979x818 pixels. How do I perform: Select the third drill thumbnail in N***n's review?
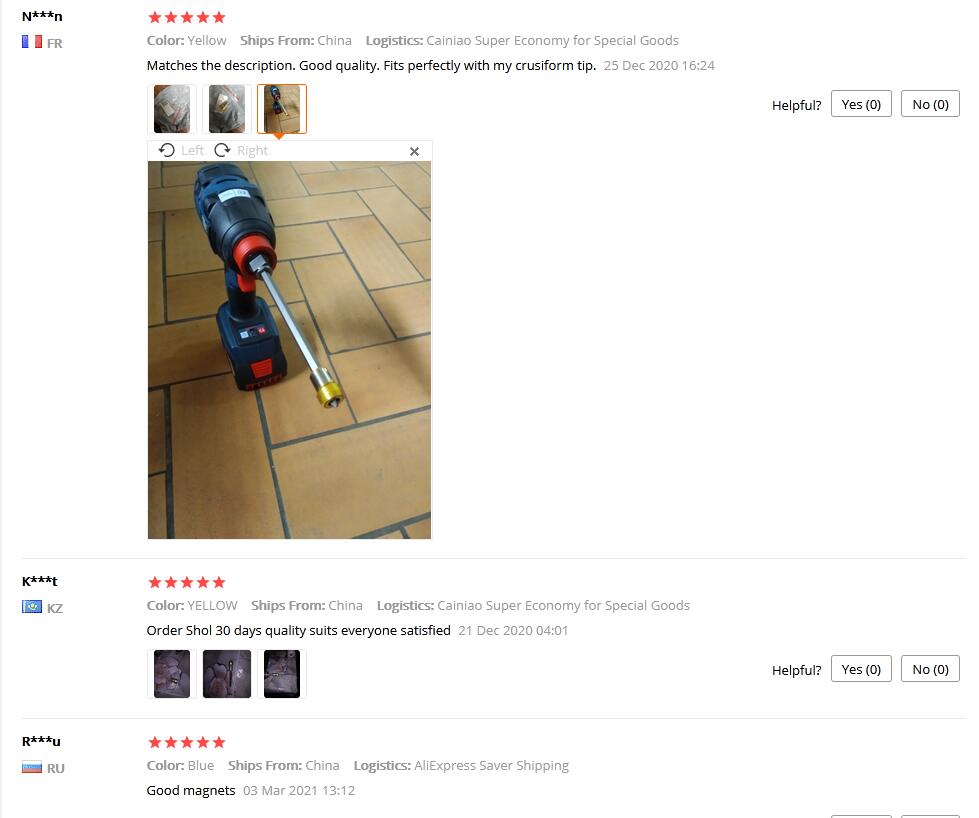282,109
